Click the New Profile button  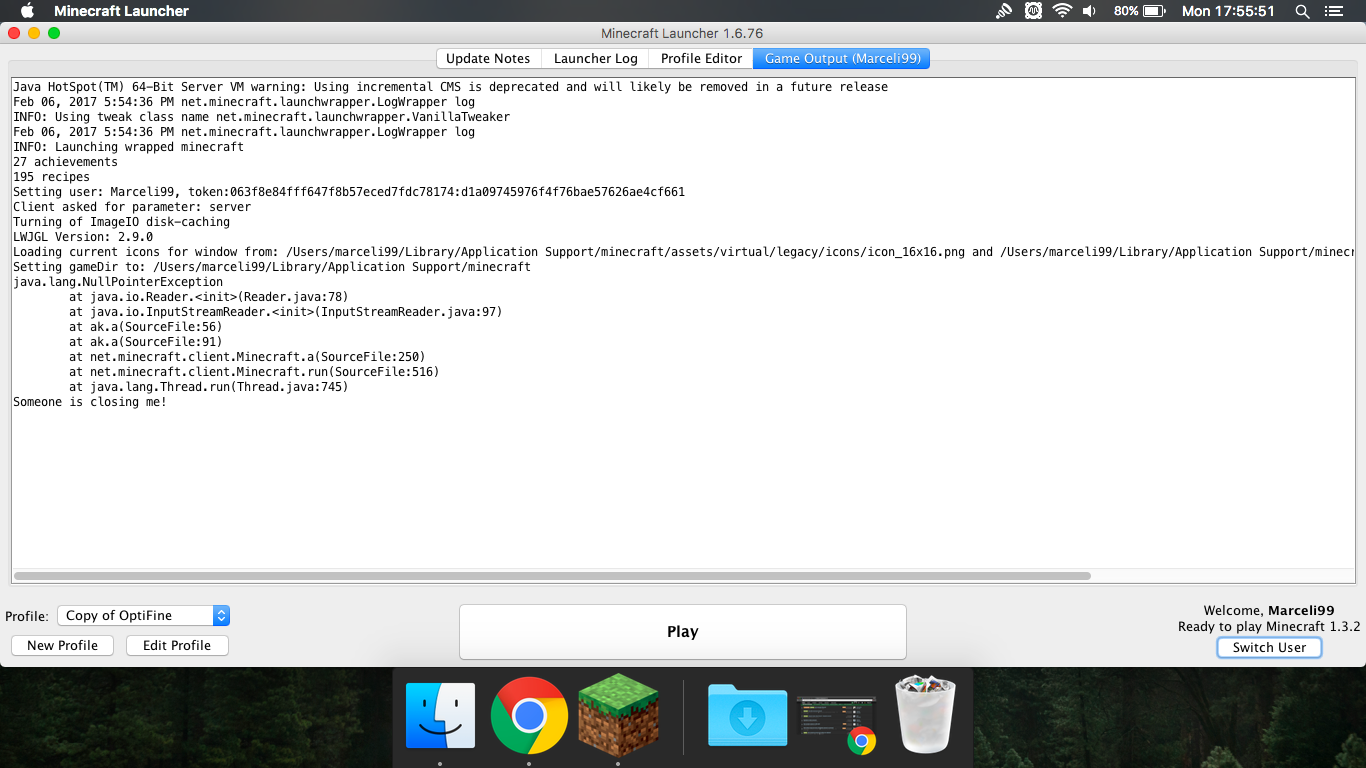[x=62, y=645]
